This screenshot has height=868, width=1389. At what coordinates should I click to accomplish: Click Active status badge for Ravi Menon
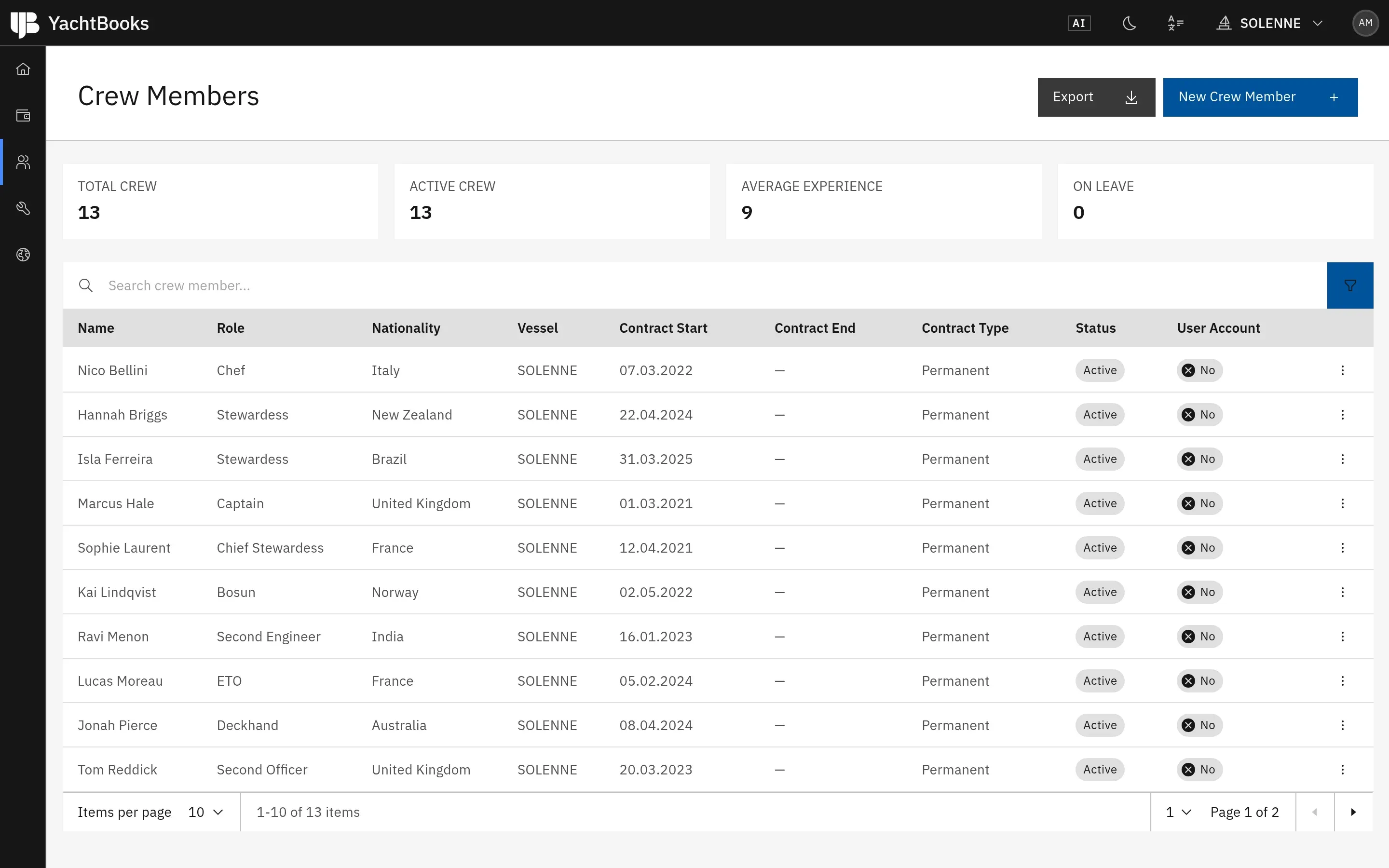click(1100, 637)
